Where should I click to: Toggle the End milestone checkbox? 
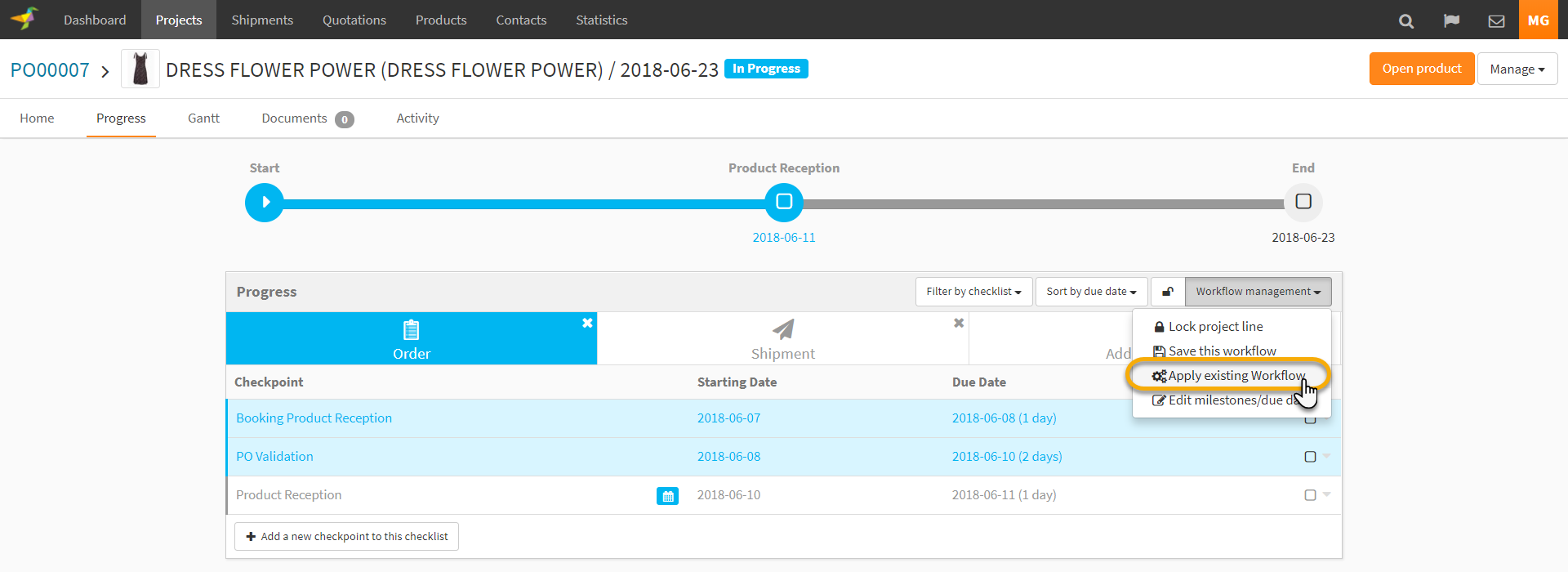click(x=1303, y=202)
